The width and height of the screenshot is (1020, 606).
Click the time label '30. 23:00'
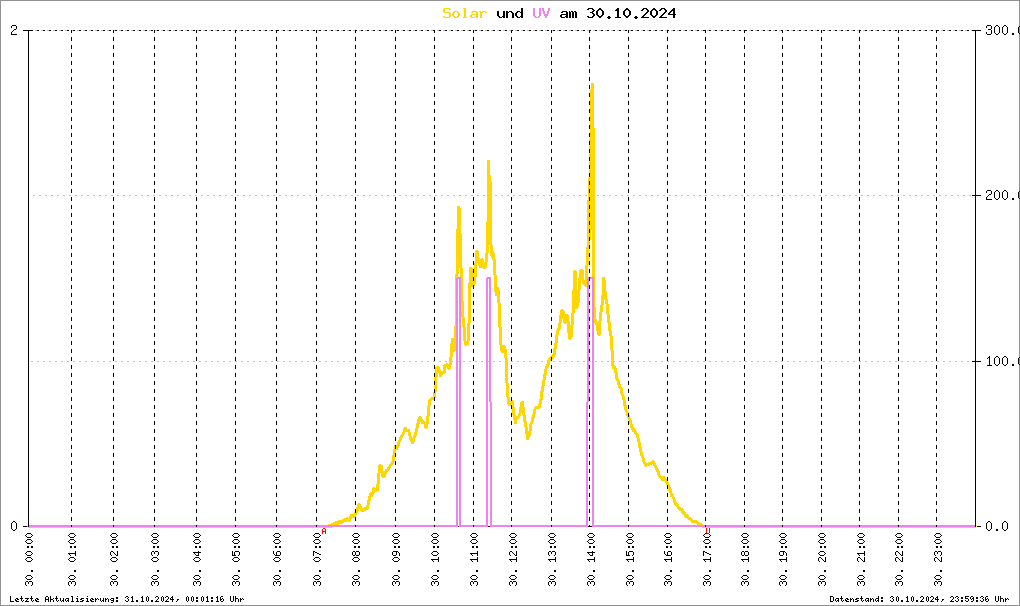click(937, 560)
